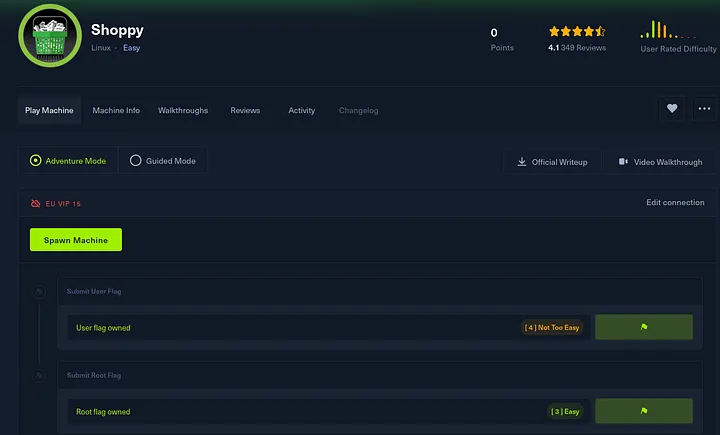
Task: Click the Submit User Flag step icon
Action: pos(39,292)
